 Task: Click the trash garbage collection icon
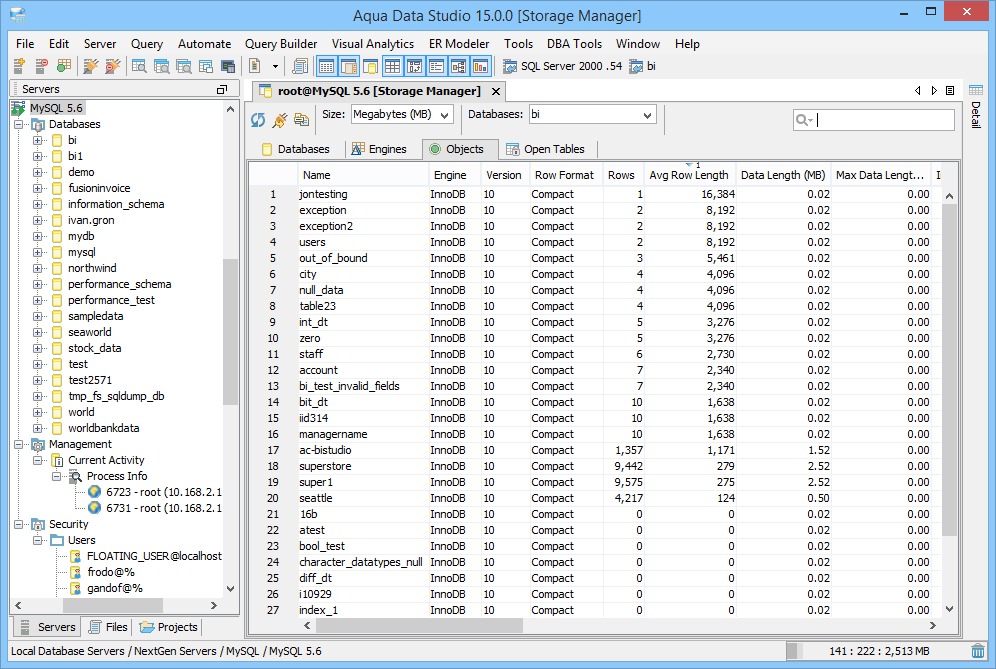point(978,651)
